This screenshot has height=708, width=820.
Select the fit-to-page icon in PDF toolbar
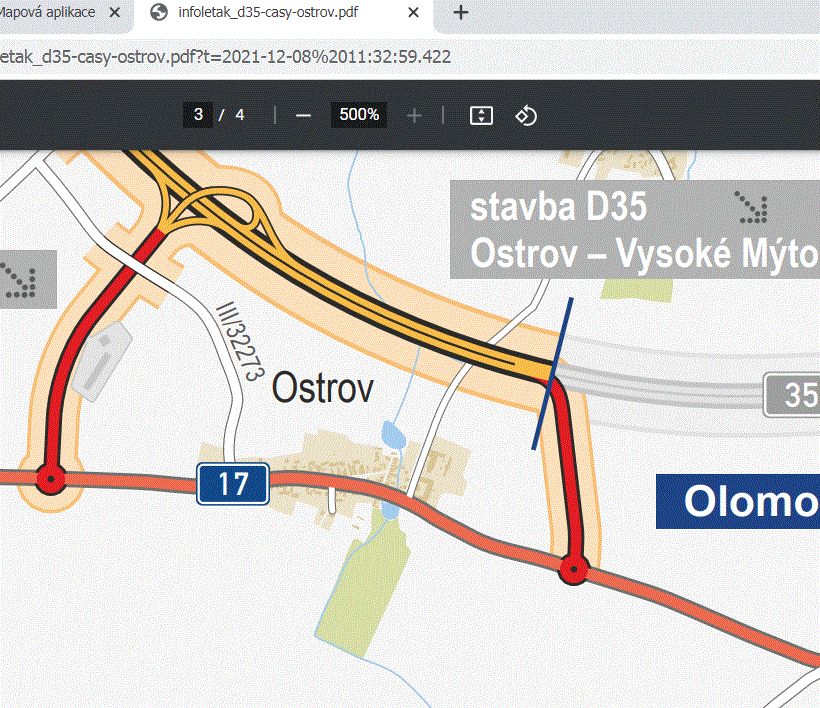pyautogui.click(x=481, y=114)
